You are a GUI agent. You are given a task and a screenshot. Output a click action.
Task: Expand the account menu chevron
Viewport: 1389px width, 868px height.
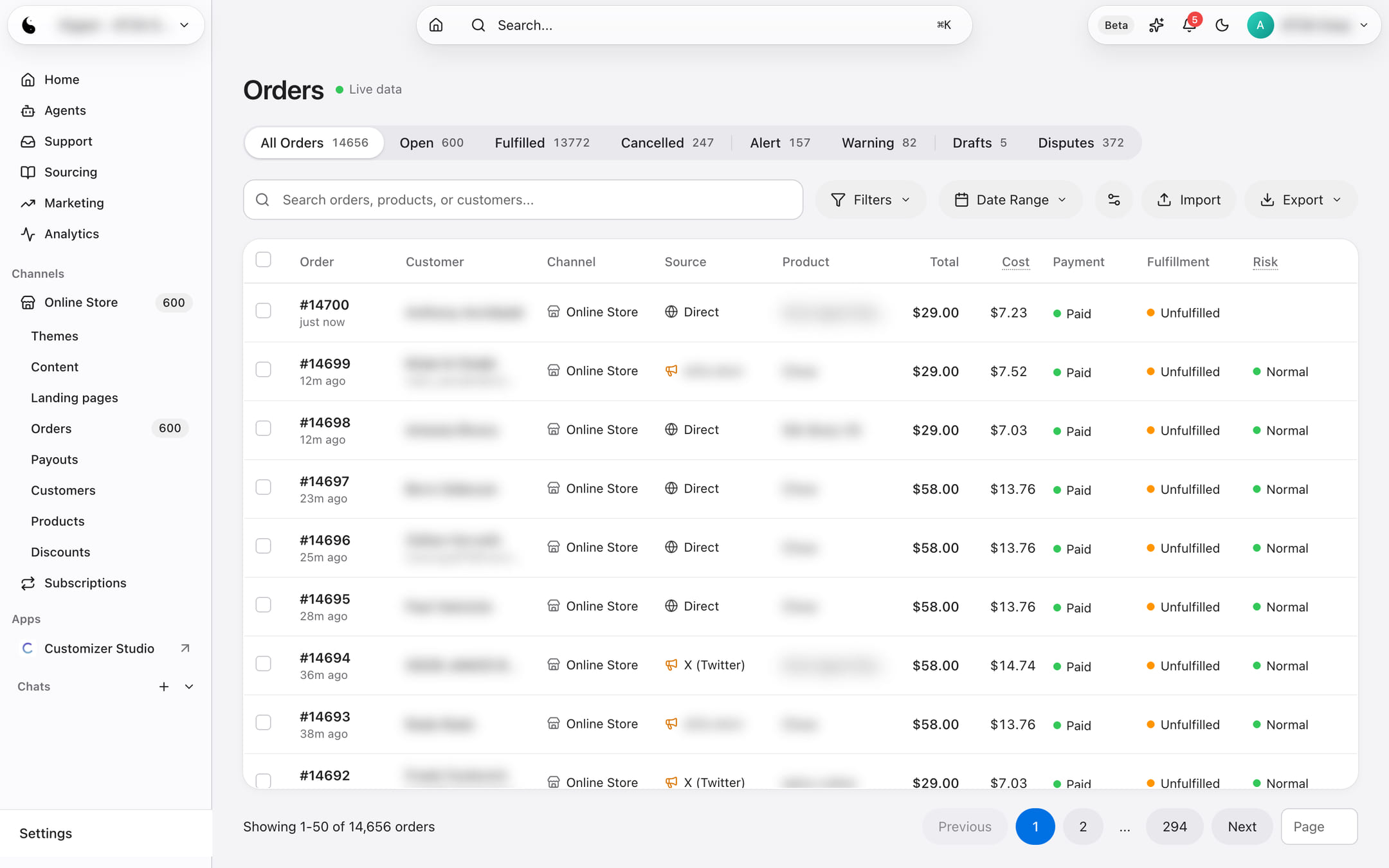pos(1364,25)
